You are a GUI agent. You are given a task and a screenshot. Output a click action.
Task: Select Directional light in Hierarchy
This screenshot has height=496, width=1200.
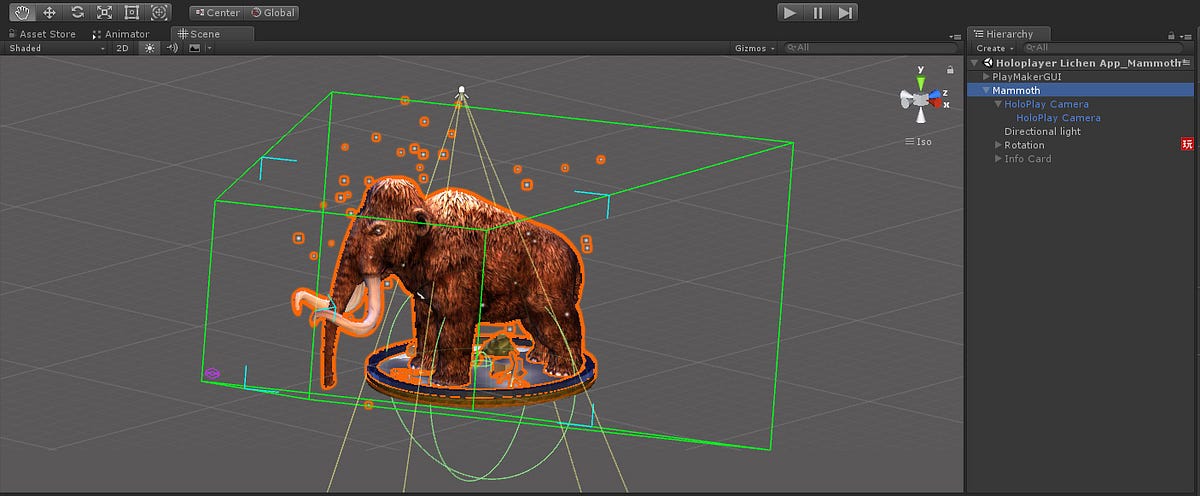point(1042,131)
